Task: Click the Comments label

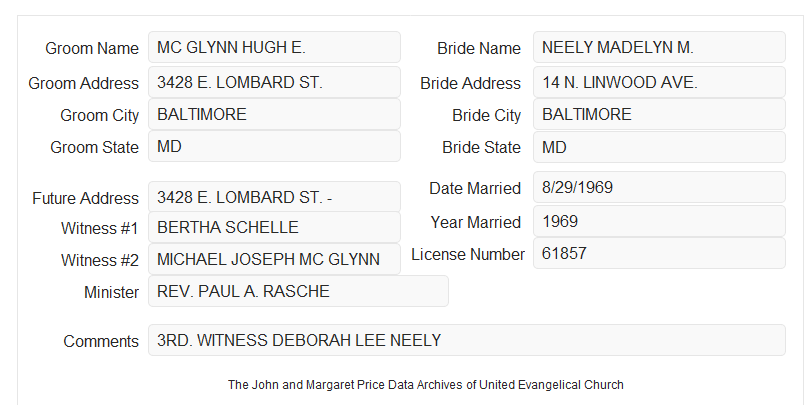Action: [101, 341]
